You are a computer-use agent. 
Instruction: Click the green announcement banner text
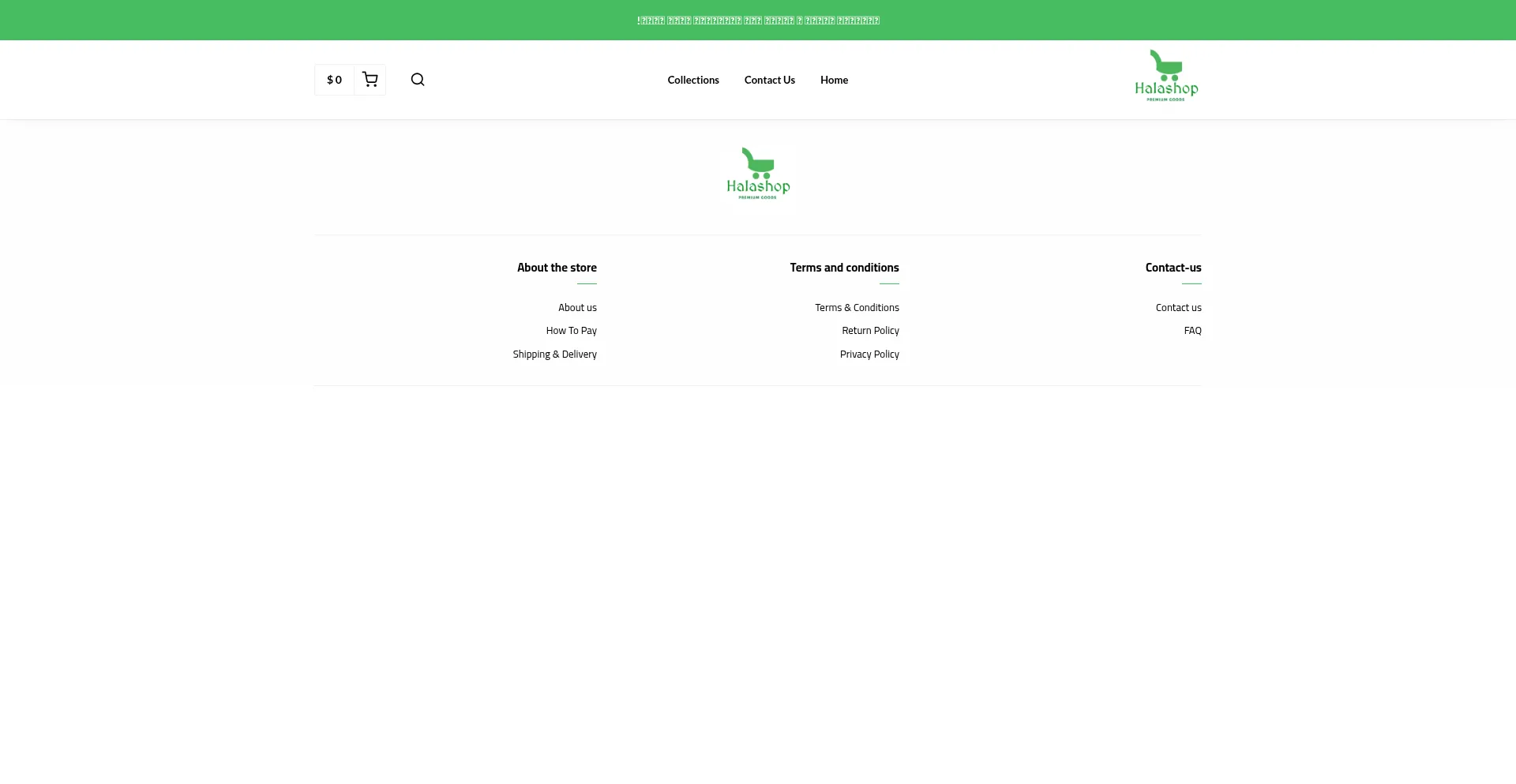[x=757, y=20]
